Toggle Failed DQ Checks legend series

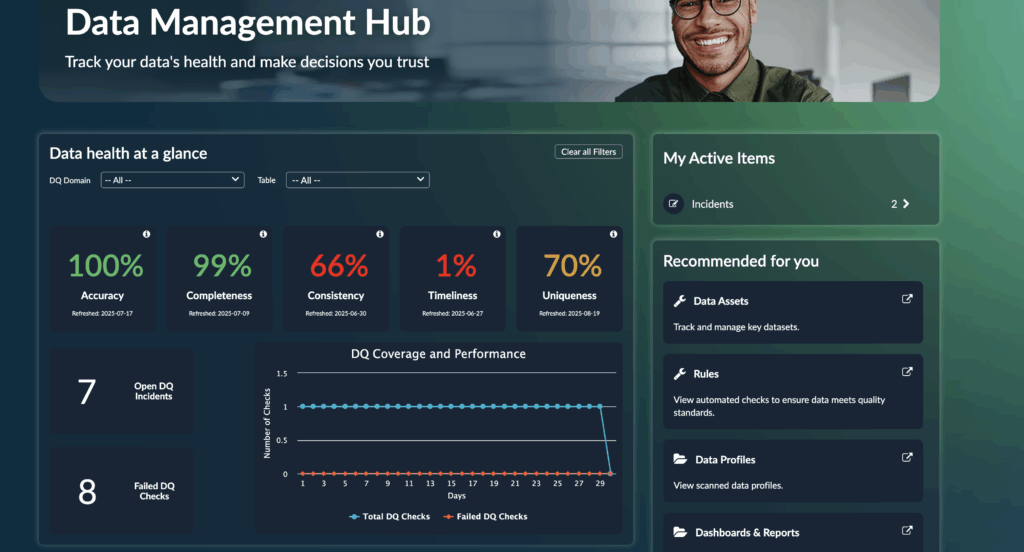pos(485,517)
